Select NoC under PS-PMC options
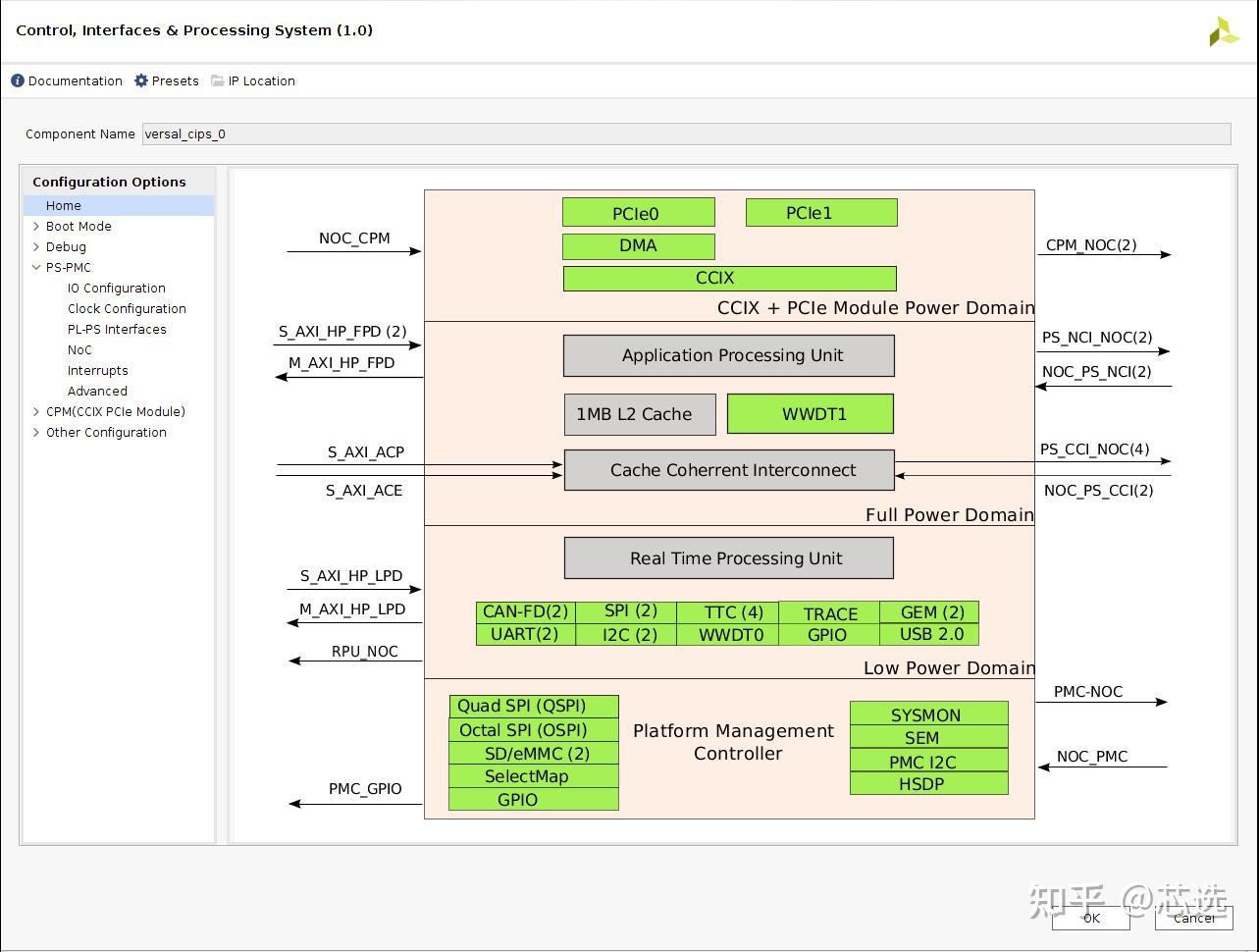The height and width of the screenshot is (952, 1259). tap(79, 349)
